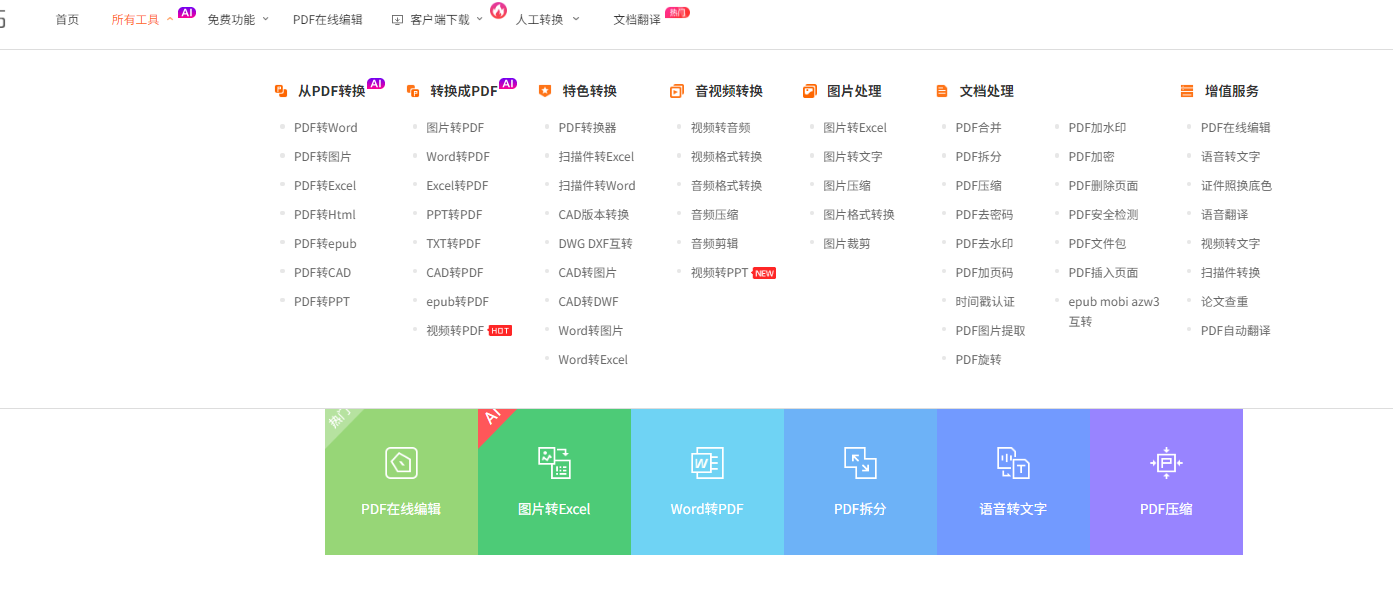Click the PDF在线编辑 tile icon
Viewport: 1393px width, 590px height.
click(x=401, y=463)
